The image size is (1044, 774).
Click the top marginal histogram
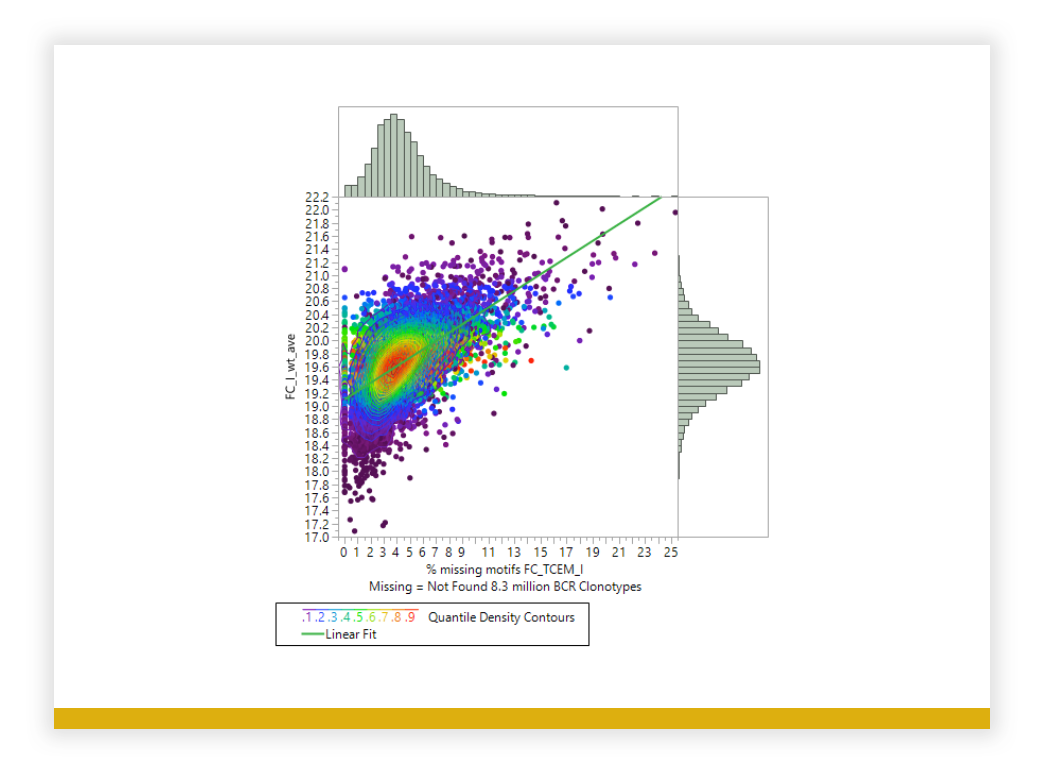[x=508, y=152]
